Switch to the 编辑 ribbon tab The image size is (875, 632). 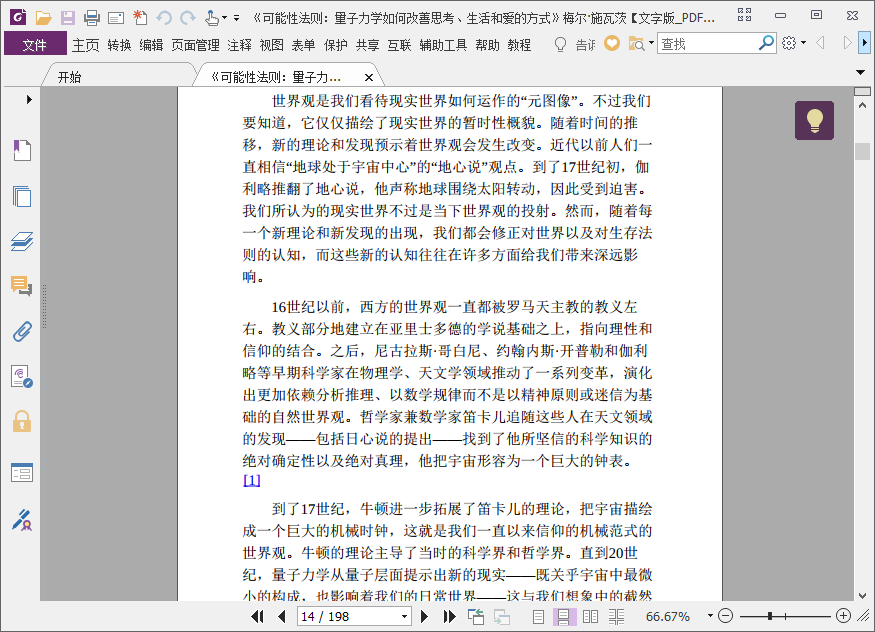151,45
